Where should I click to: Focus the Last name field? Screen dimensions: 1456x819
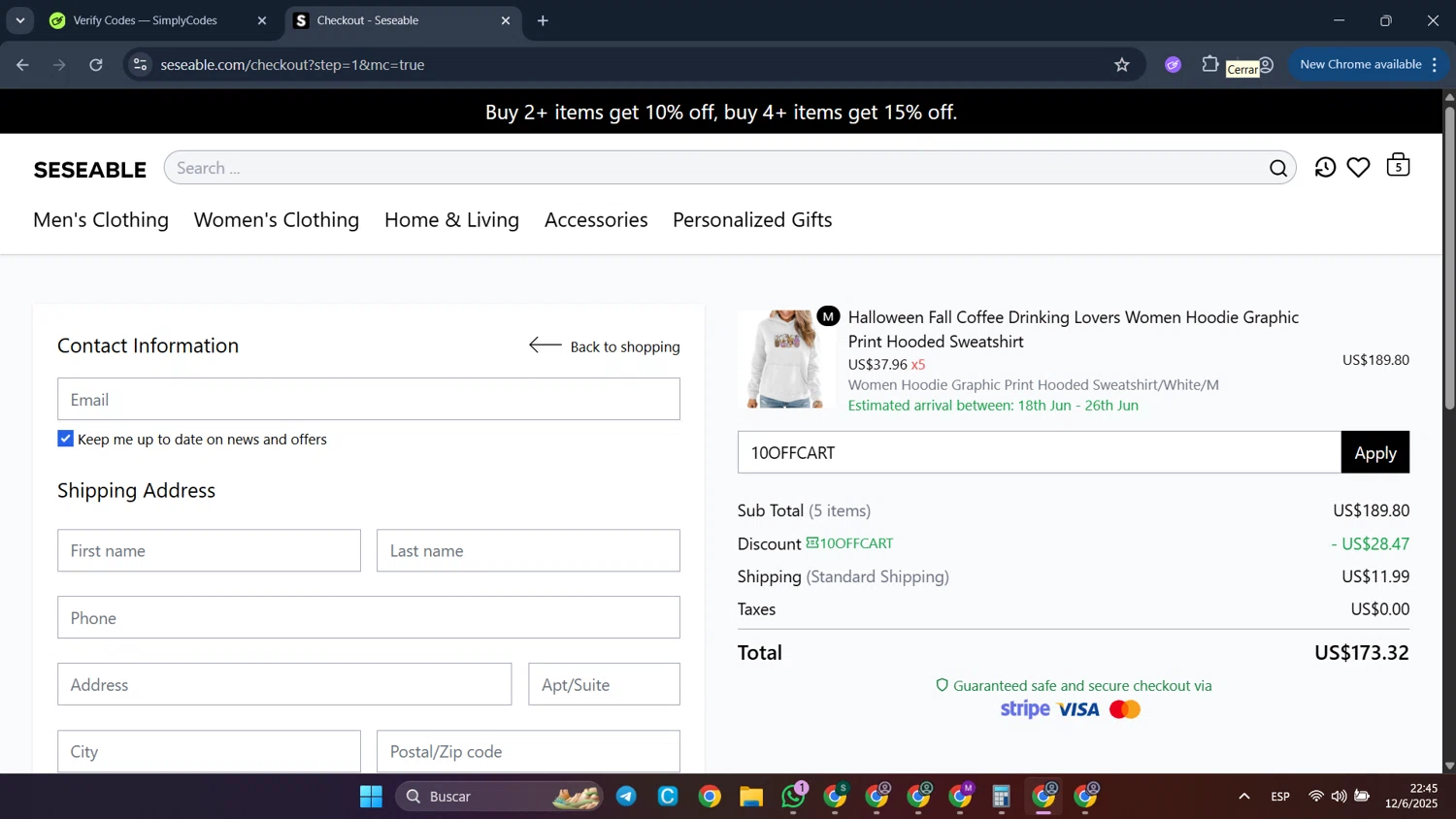[x=528, y=550]
